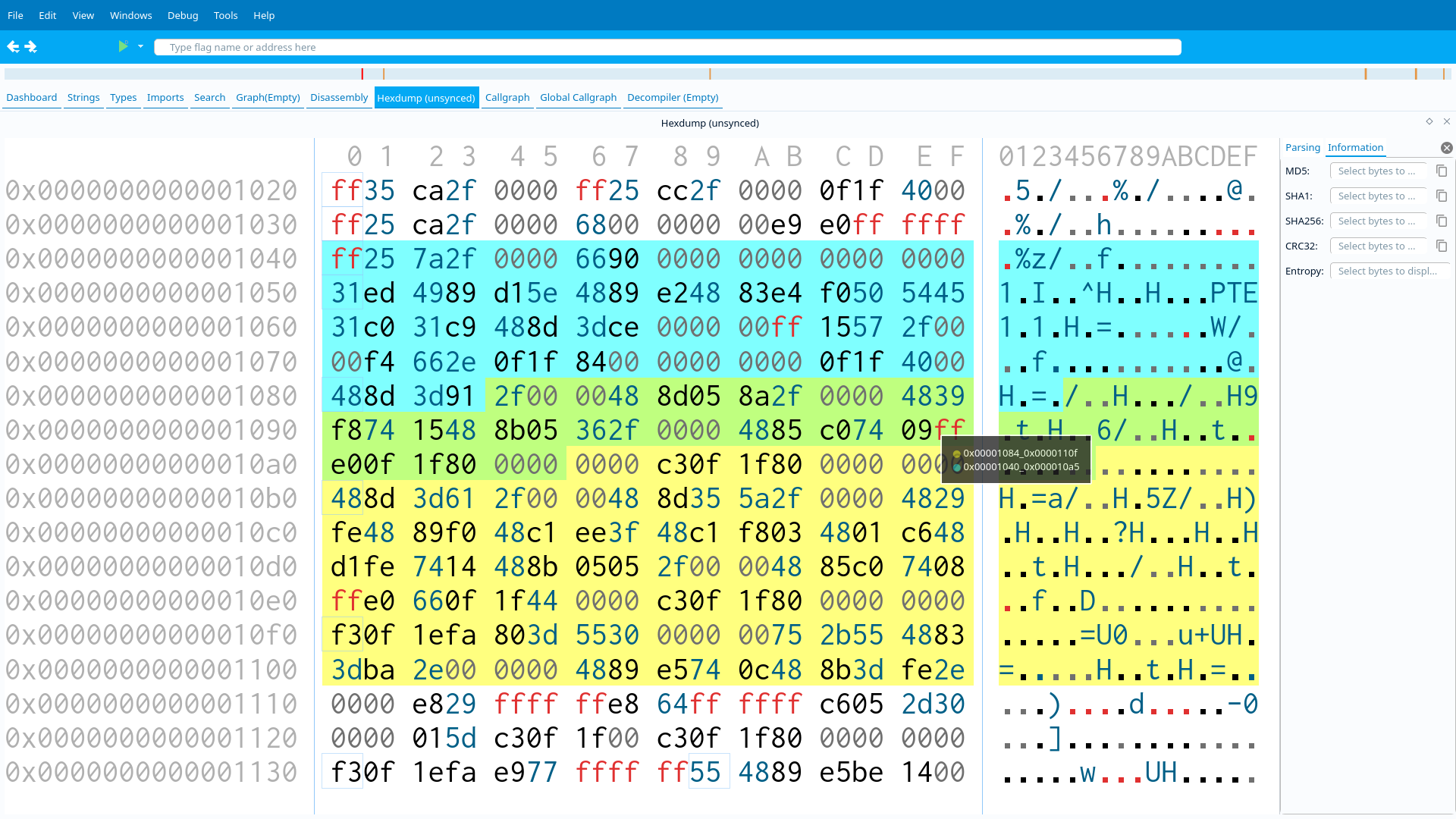The image size is (1456, 819).
Task: Open the Global Callgraph tab
Action: (x=578, y=98)
